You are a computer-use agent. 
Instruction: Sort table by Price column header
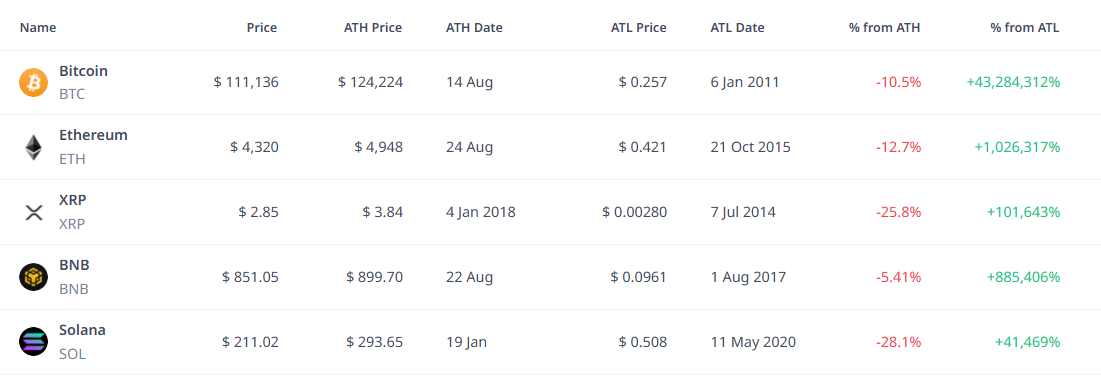[x=262, y=28]
